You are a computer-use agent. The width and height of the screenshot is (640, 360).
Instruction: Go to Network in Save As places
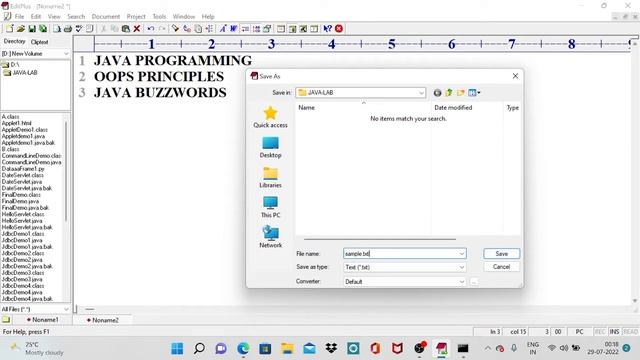tap(270, 237)
